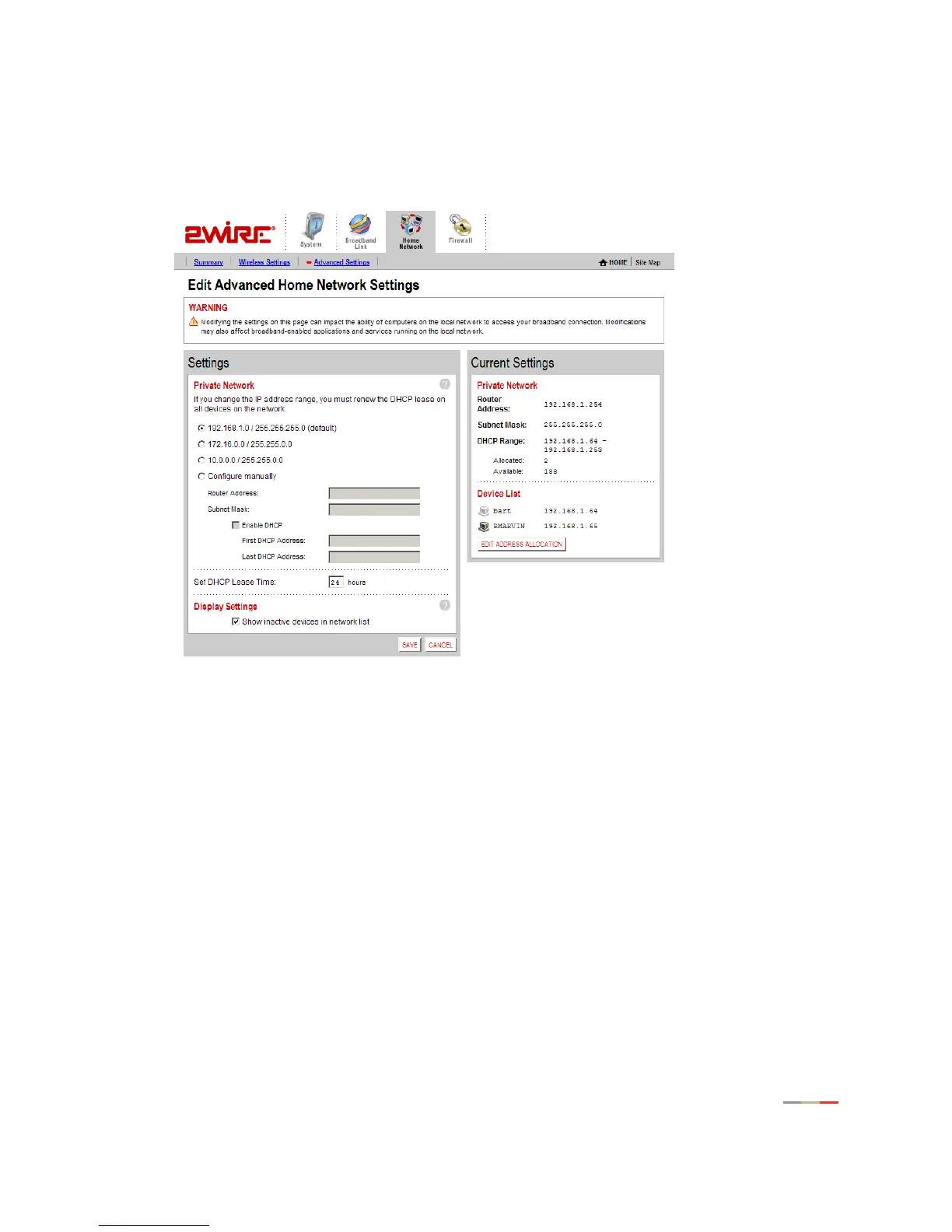The image size is (952, 1232).
Task: Click the bart device icon
Action: 484,511
